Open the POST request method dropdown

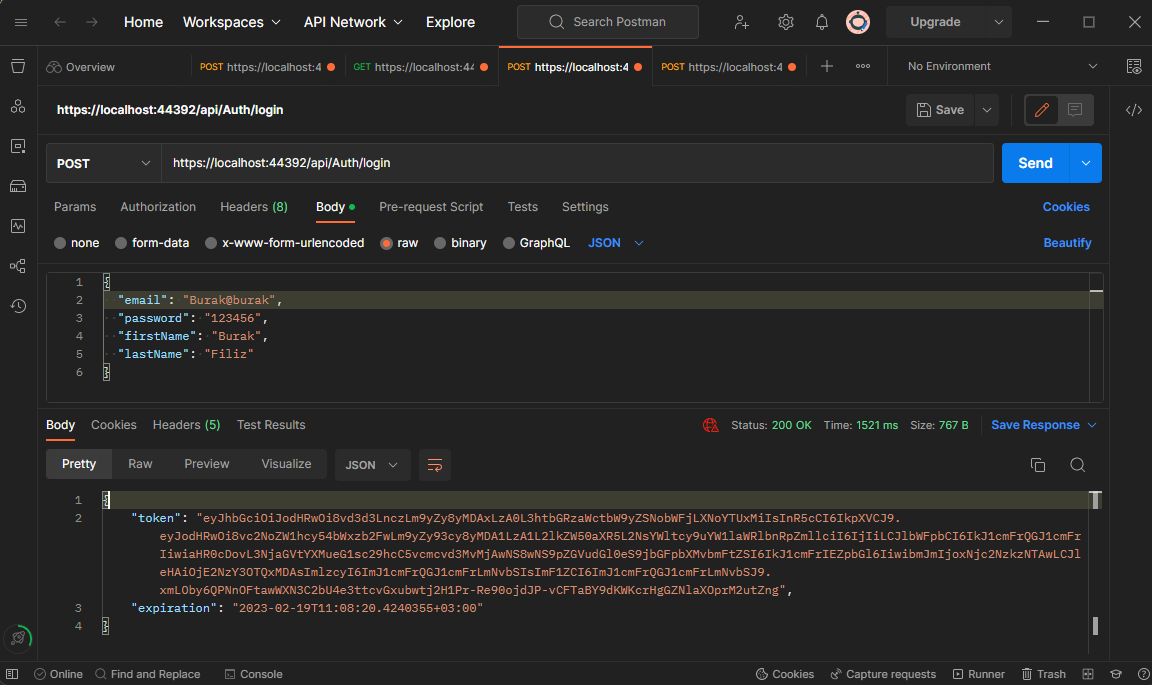point(103,162)
